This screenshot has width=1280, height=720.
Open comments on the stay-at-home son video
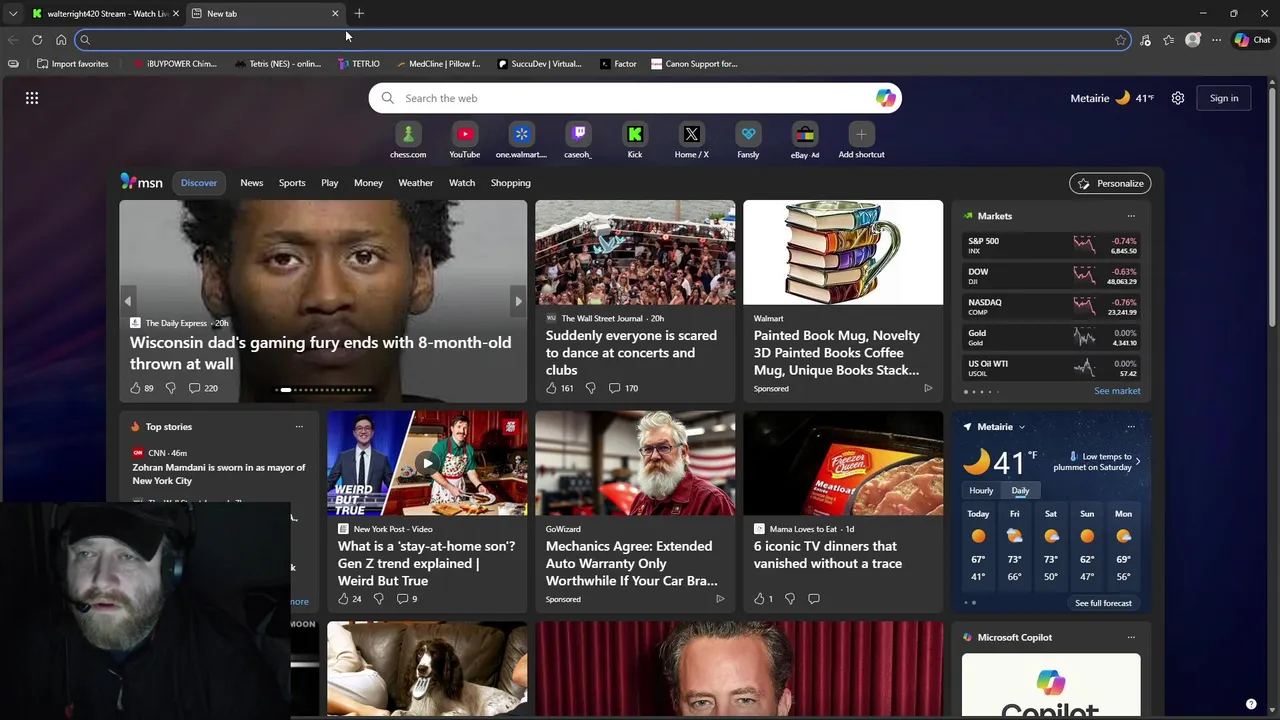407,599
